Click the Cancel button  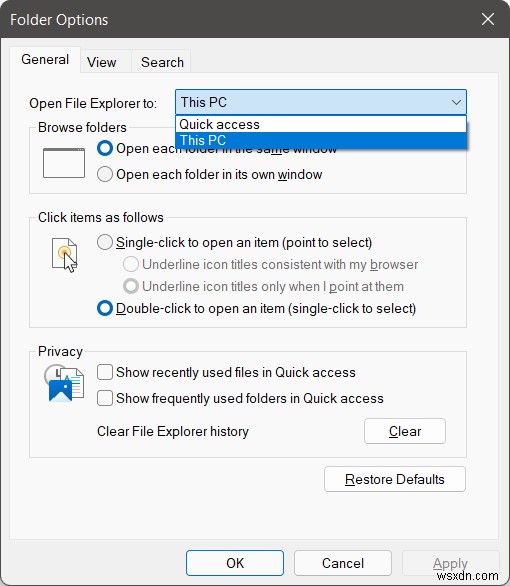[343, 563]
